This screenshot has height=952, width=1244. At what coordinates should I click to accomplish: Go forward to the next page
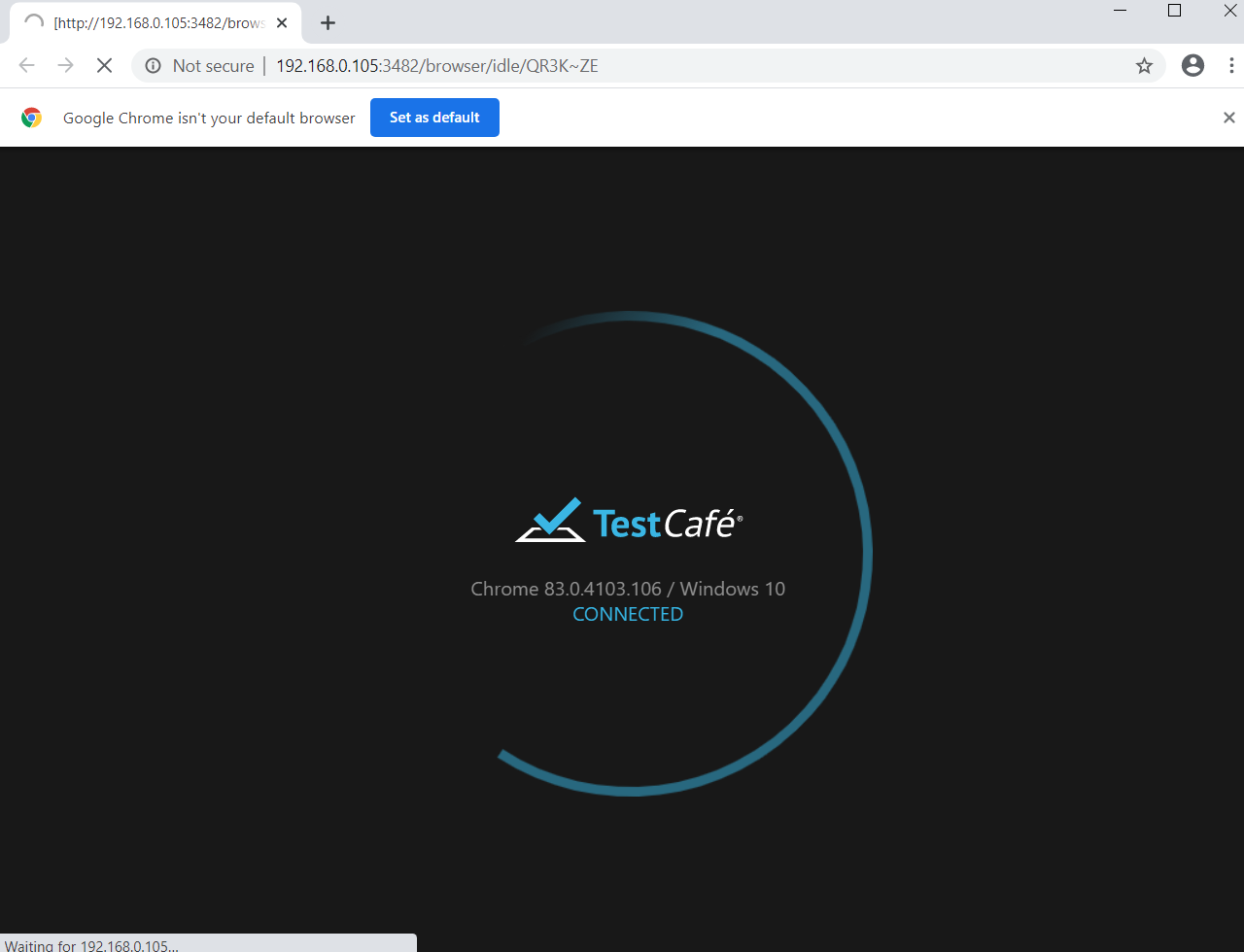tap(65, 66)
